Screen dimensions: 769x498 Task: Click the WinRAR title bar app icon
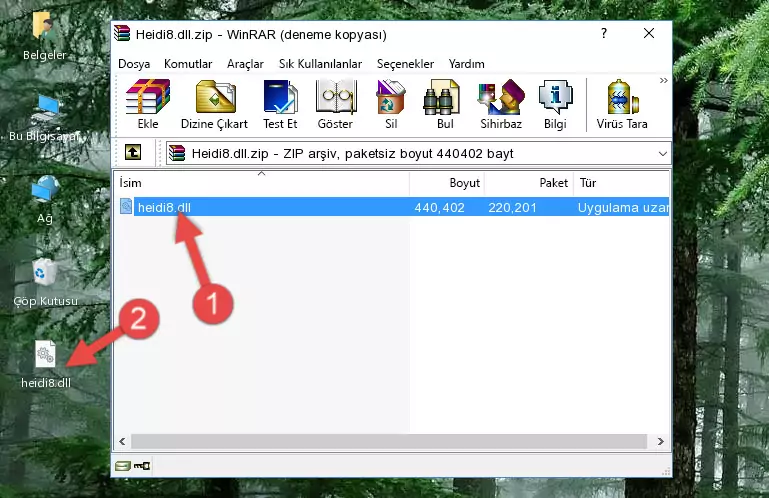pyautogui.click(x=122, y=34)
